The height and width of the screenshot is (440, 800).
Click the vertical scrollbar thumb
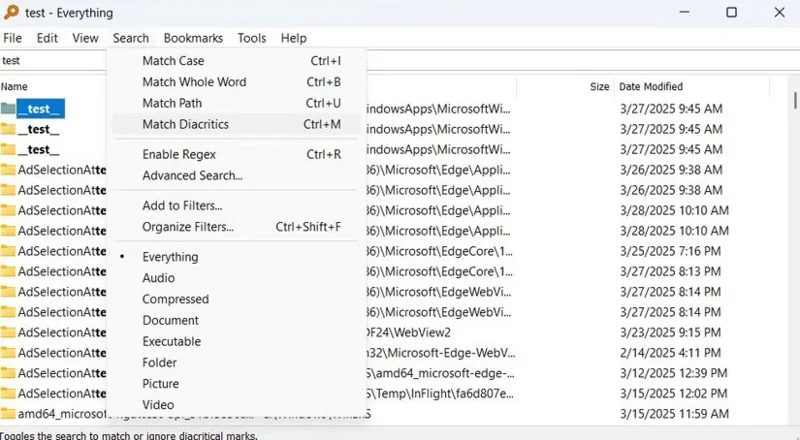coord(795,100)
